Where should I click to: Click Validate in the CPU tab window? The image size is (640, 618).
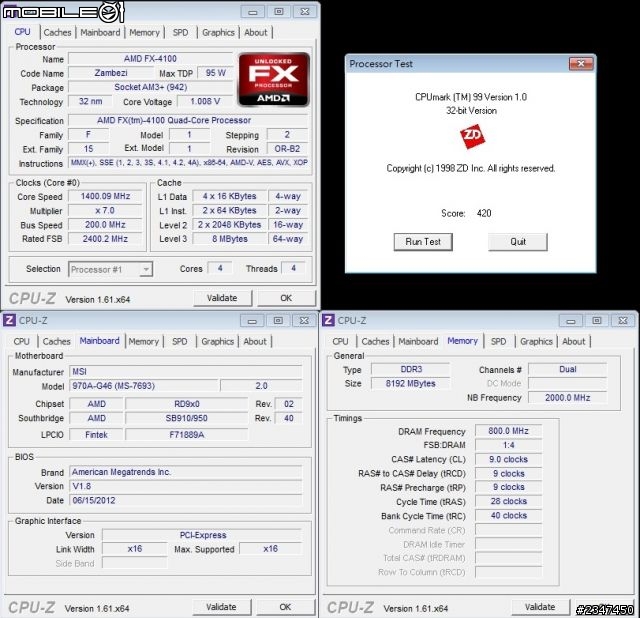coord(222,298)
